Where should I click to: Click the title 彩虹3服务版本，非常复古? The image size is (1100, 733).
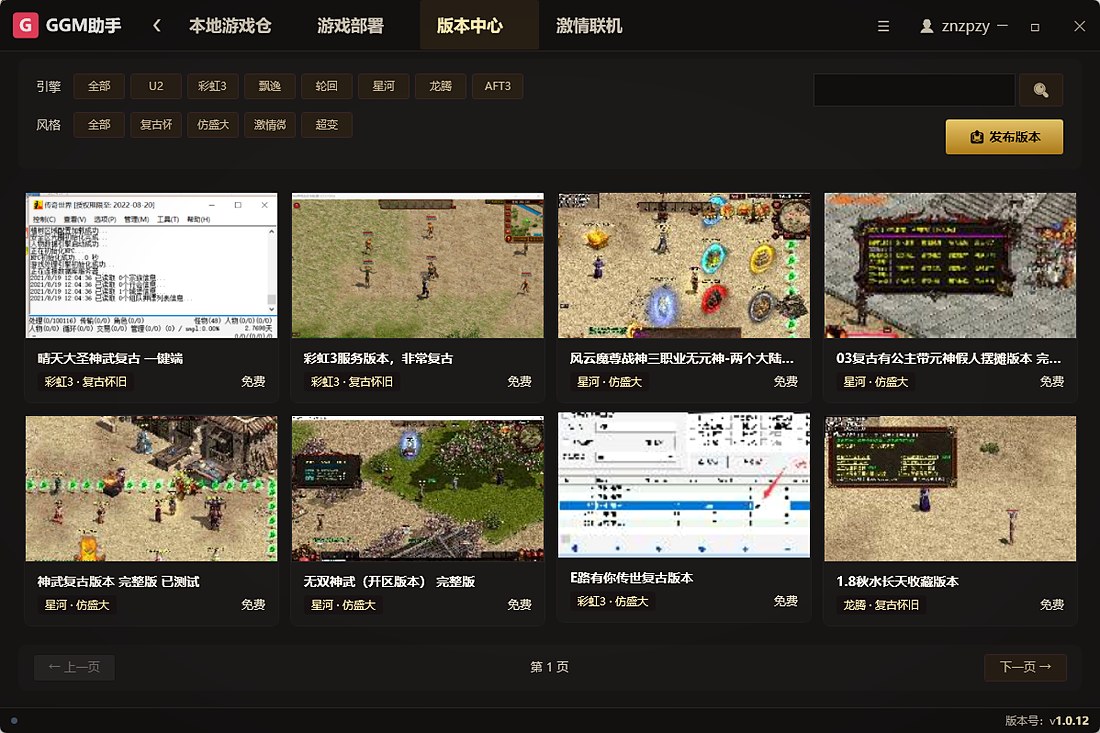click(378, 358)
